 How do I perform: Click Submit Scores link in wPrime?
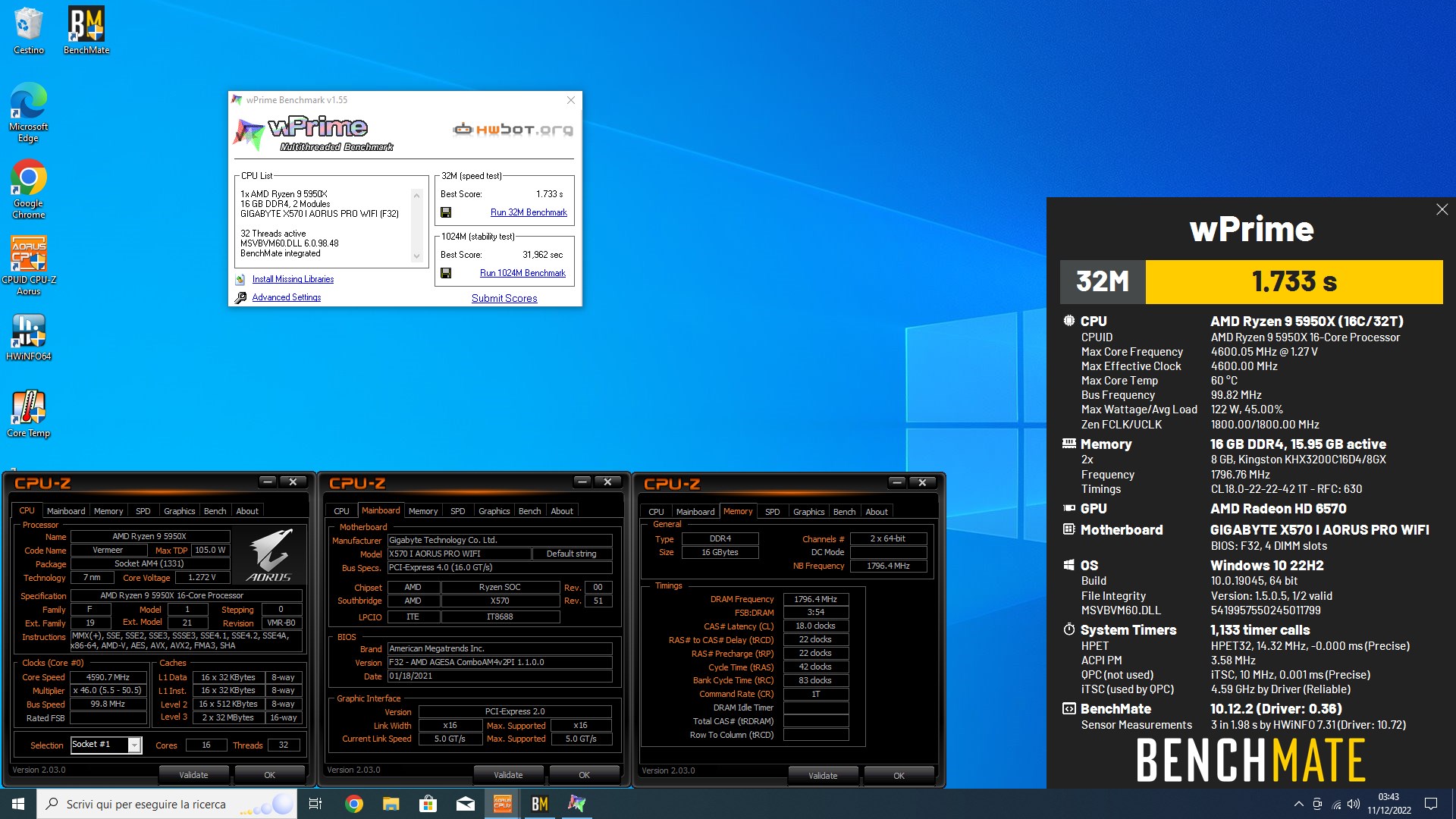pos(504,298)
